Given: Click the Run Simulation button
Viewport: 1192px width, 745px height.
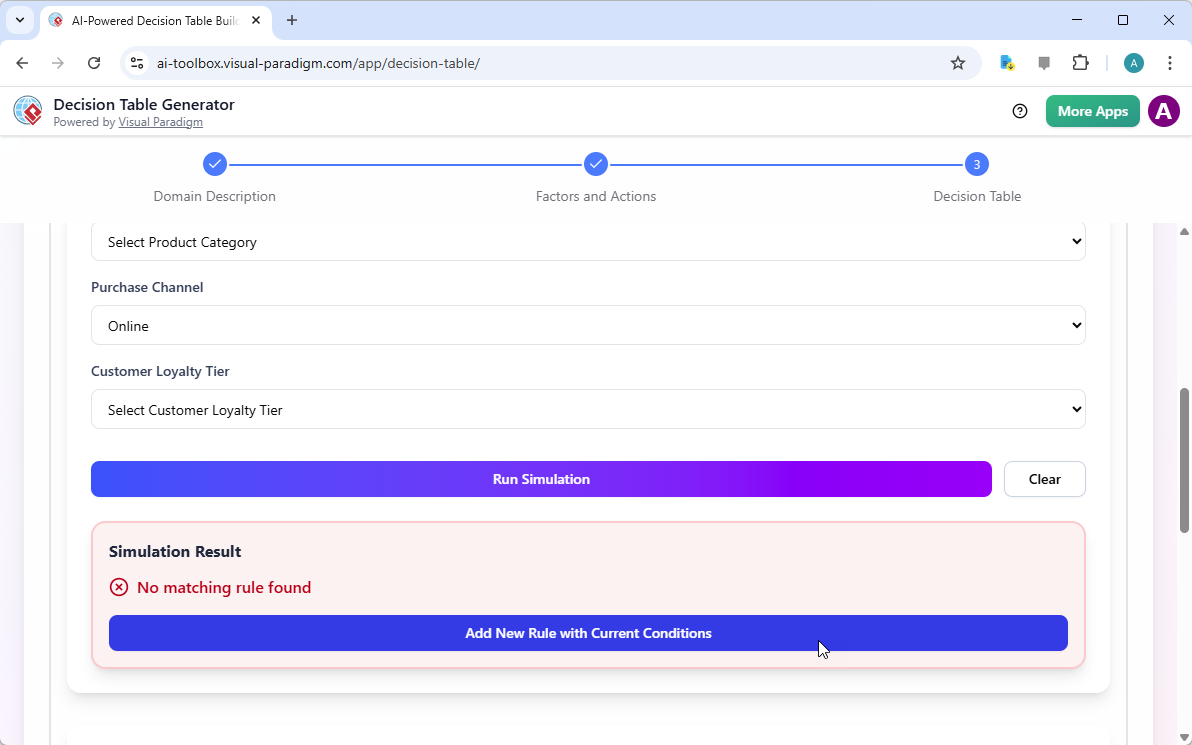Looking at the screenshot, I should (x=541, y=479).
